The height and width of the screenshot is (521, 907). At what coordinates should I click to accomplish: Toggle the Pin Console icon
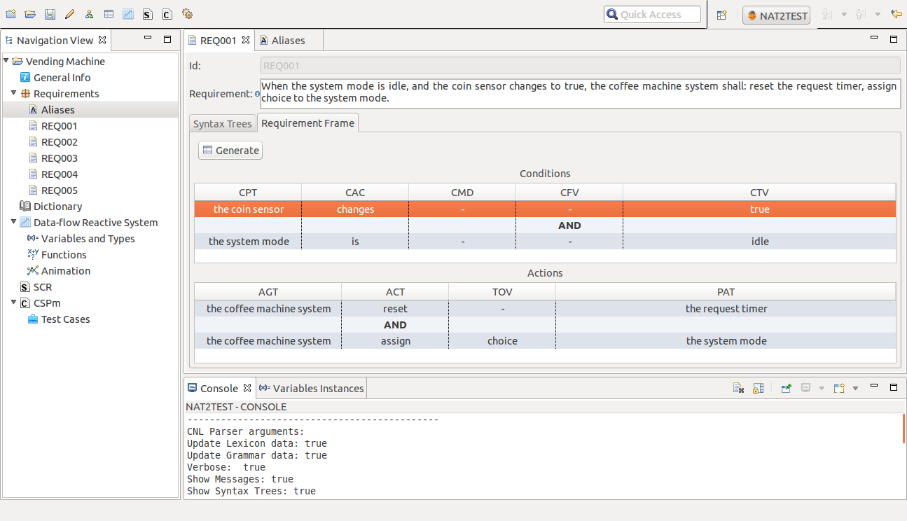(786, 388)
